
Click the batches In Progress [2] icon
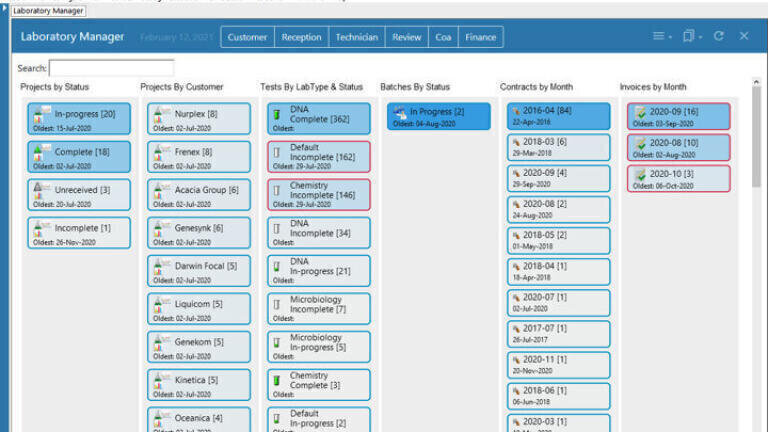click(x=400, y=113)
